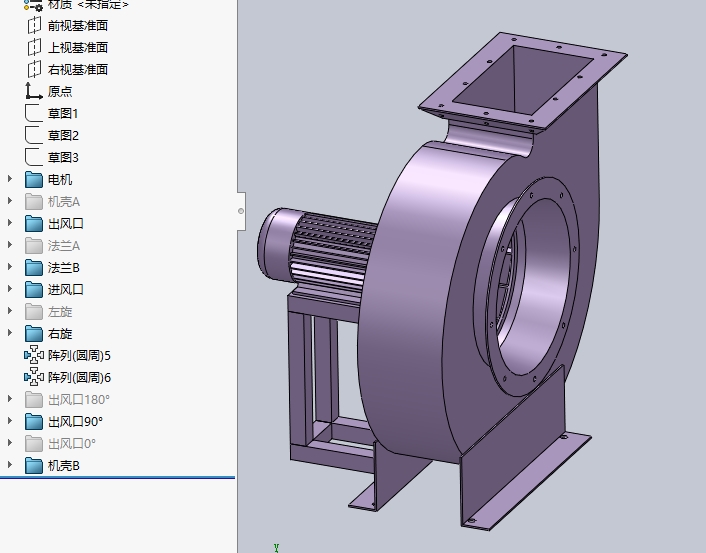This screenshot has width=706, height=553.
Task: Select the 草图2 sketch icon
Action: [x=34, y=135]
